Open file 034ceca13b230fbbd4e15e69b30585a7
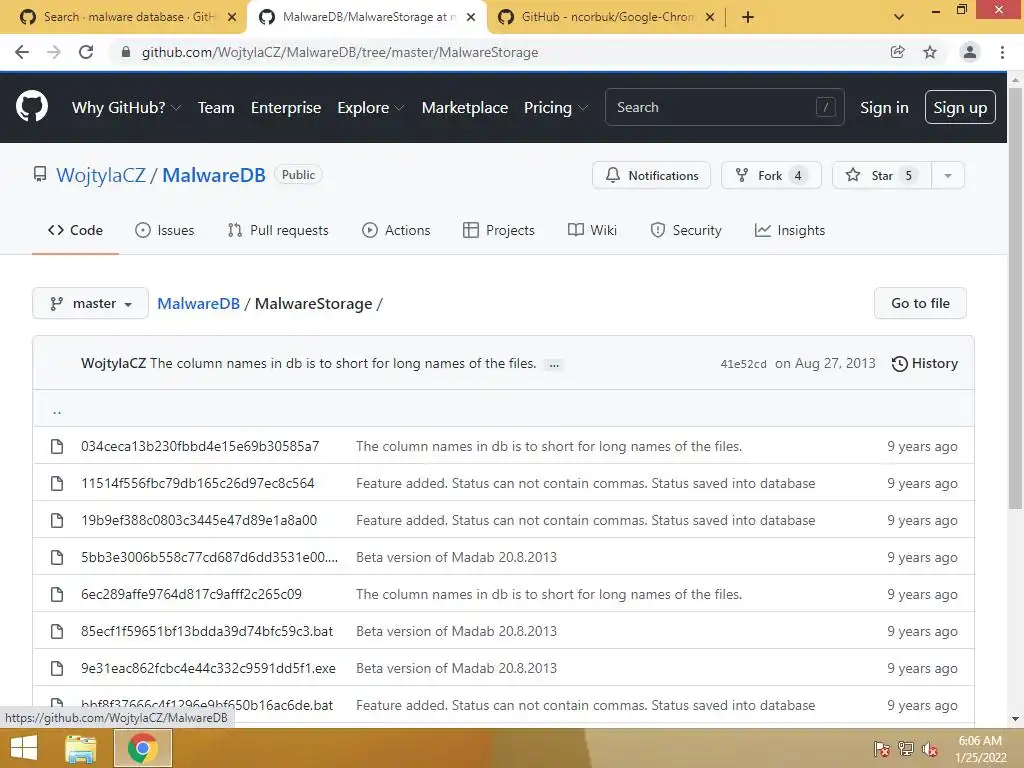The width and height of the screenshot is (1024, 768). click(200, 446)
